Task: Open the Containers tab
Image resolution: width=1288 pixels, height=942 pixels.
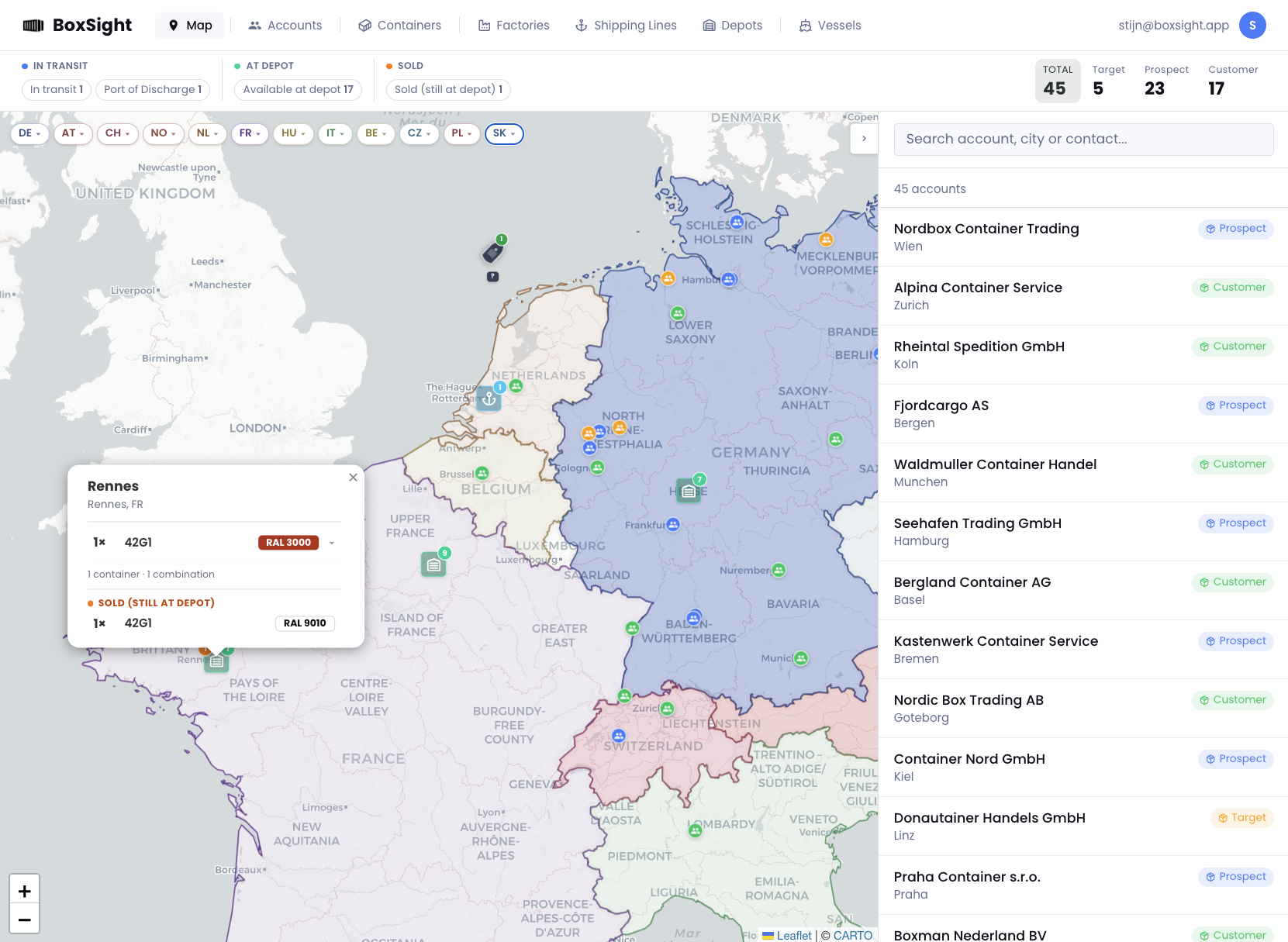Action: coord(399,26)
